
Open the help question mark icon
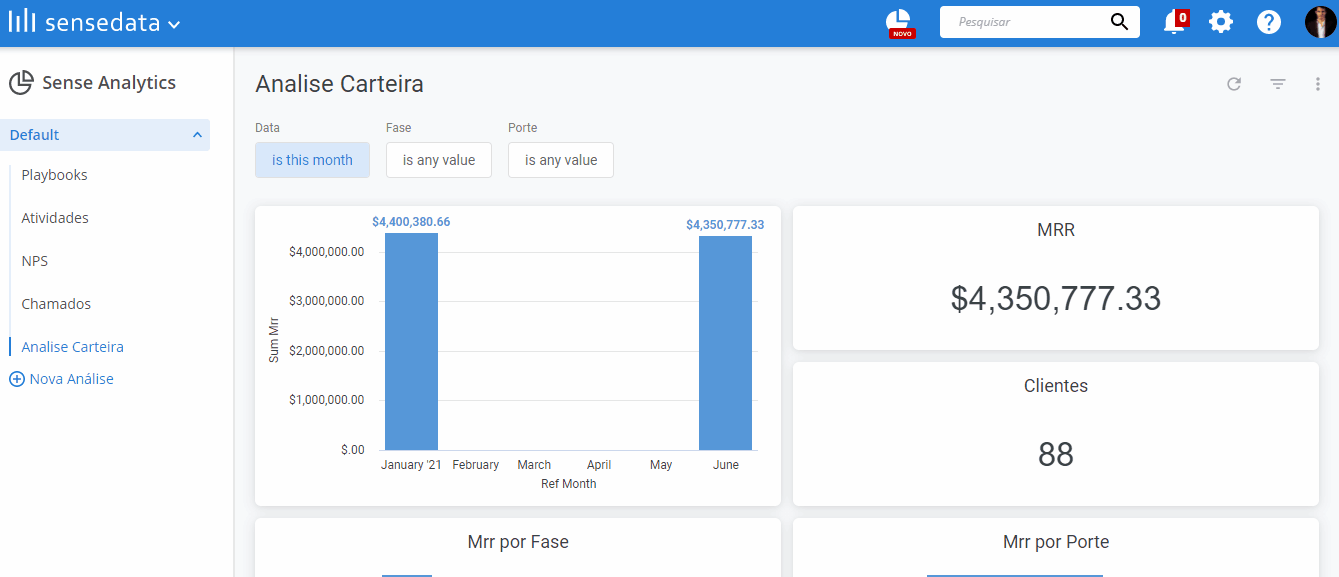[1269, 22]
